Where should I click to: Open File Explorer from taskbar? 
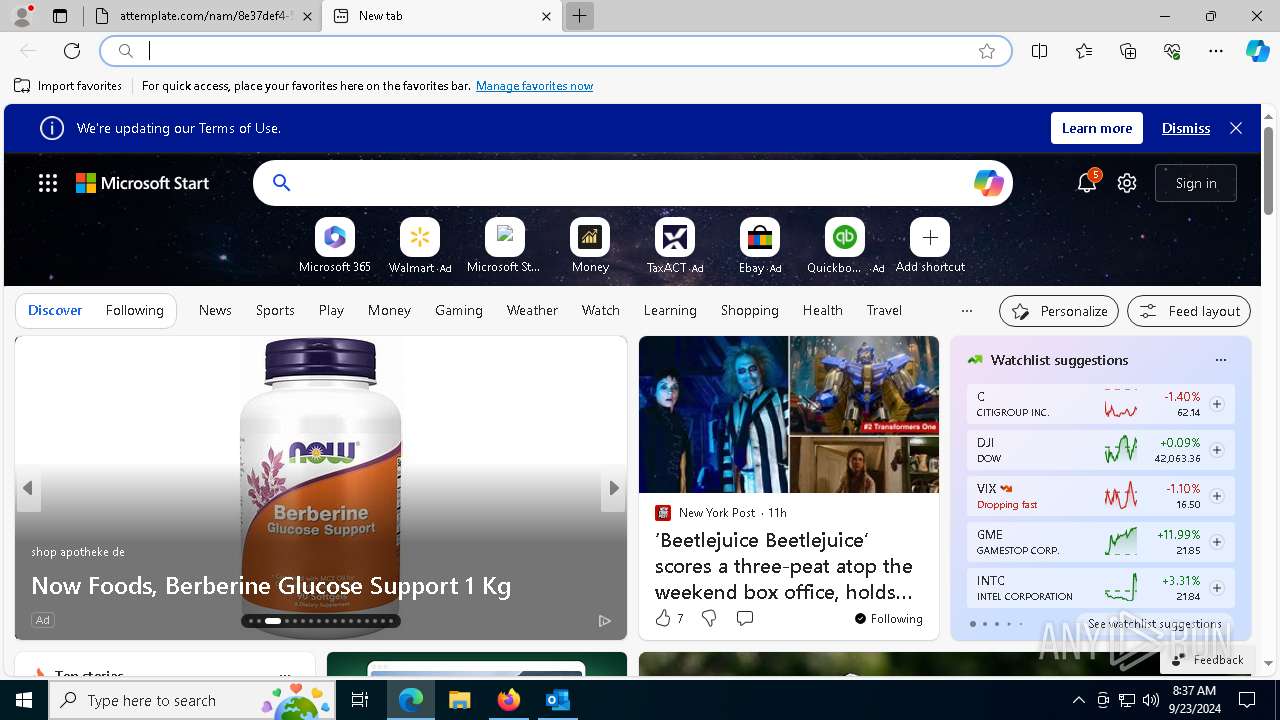pos(460,700)
